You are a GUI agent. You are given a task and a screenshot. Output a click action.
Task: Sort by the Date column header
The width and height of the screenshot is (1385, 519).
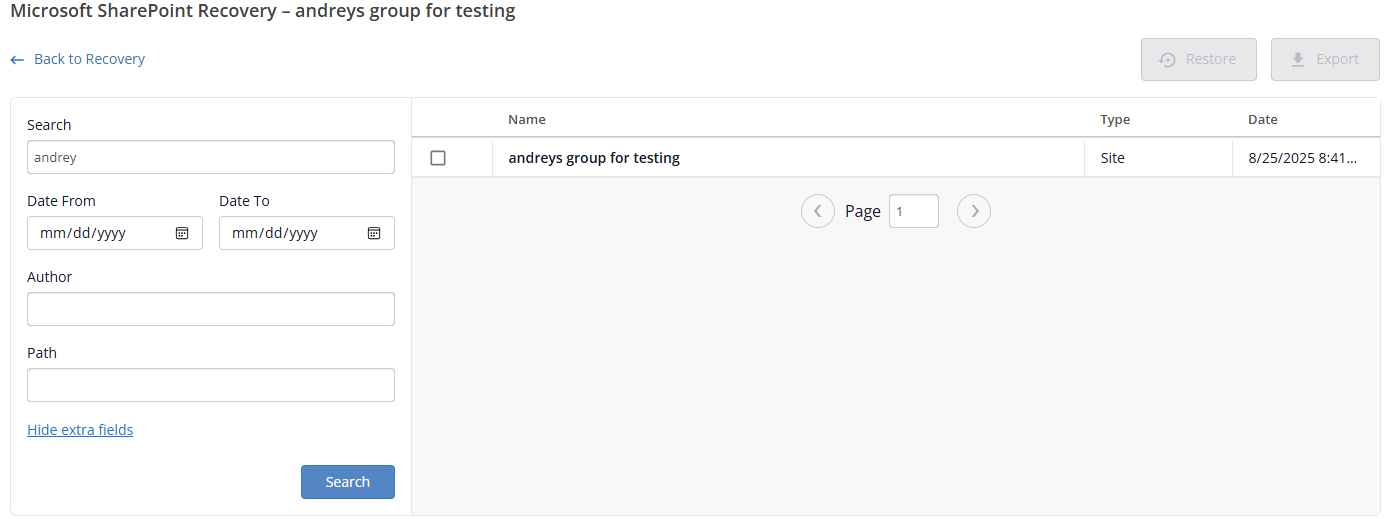coord(1262,119)
